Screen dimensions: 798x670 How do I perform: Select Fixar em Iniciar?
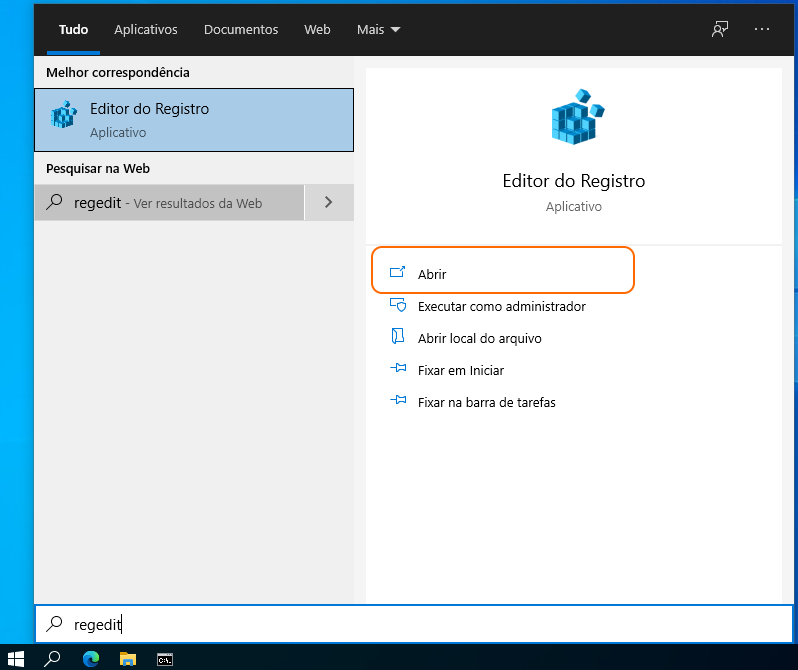pos(461,371)
